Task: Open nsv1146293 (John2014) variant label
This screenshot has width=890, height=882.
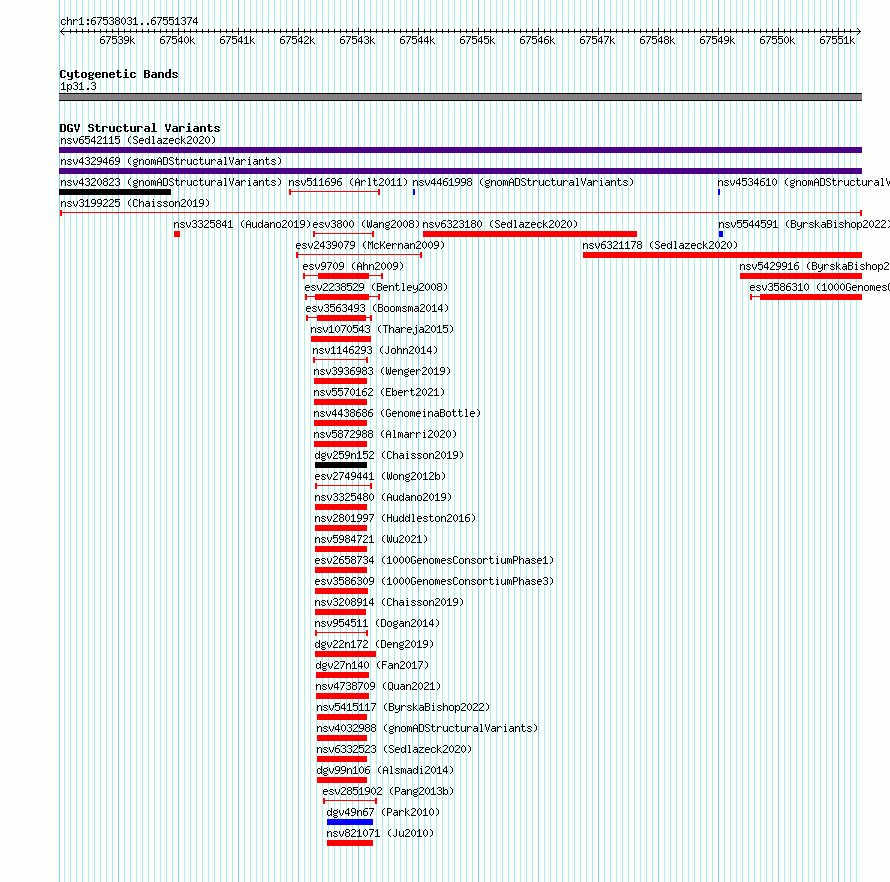Action: 375,350
